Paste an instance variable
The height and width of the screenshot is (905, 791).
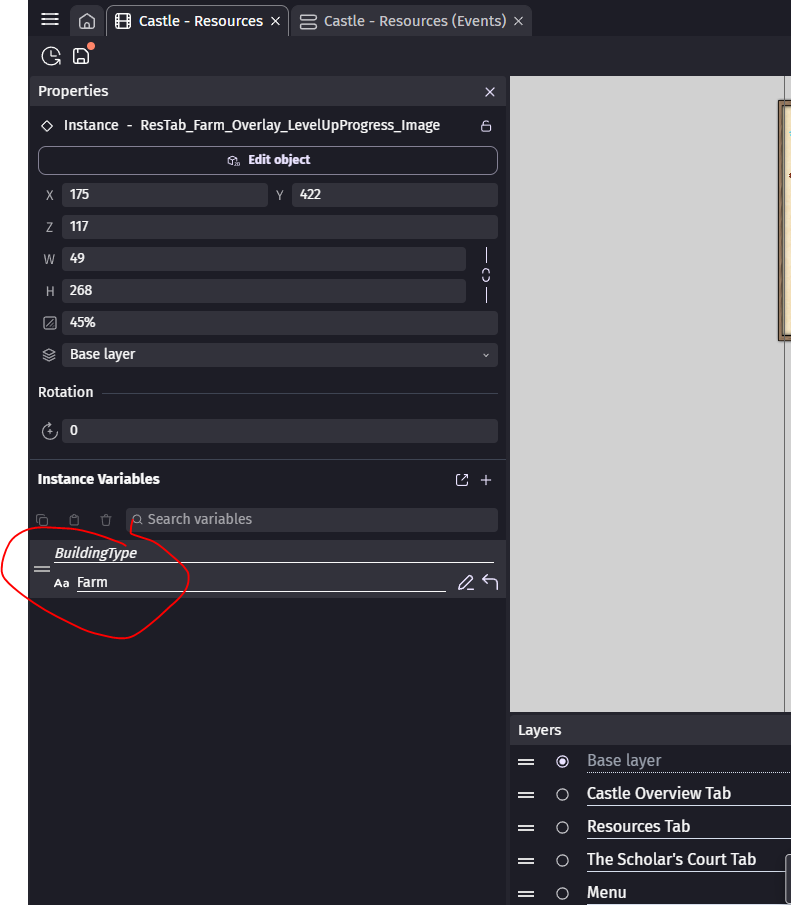(x=74, y=519)
